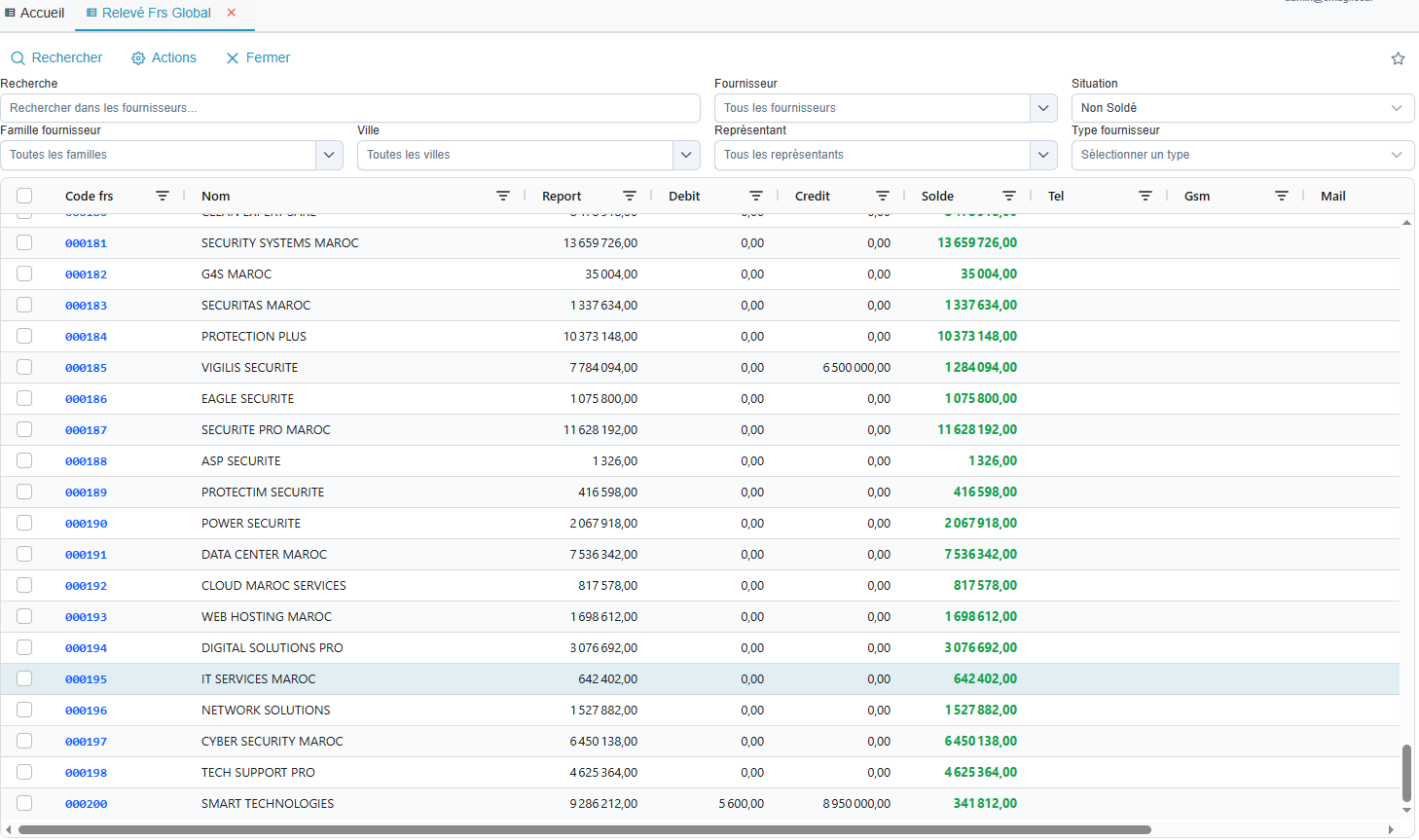The image size is (1419, 840).
Task: Click the horizontal scrollbar at table bottom
Action: click(x=584, y=830)
